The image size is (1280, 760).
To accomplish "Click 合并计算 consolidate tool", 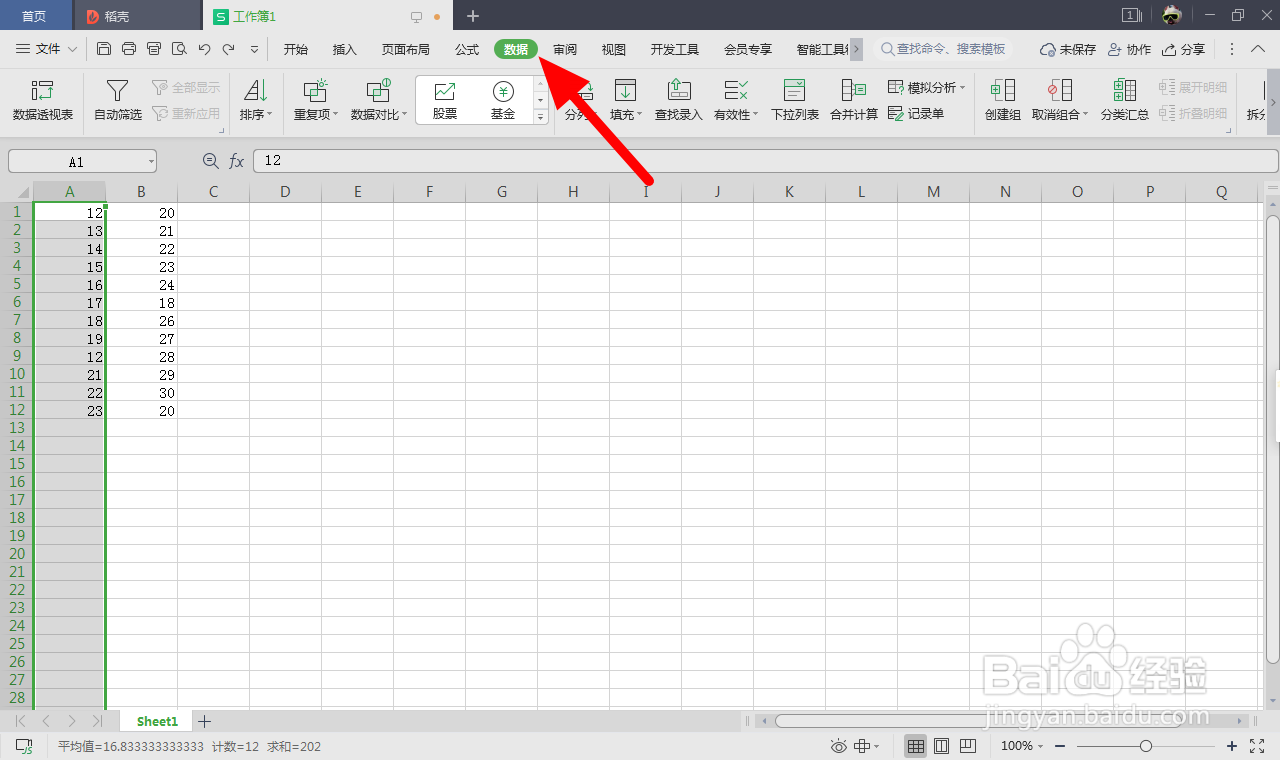I will tap(854, 100).
